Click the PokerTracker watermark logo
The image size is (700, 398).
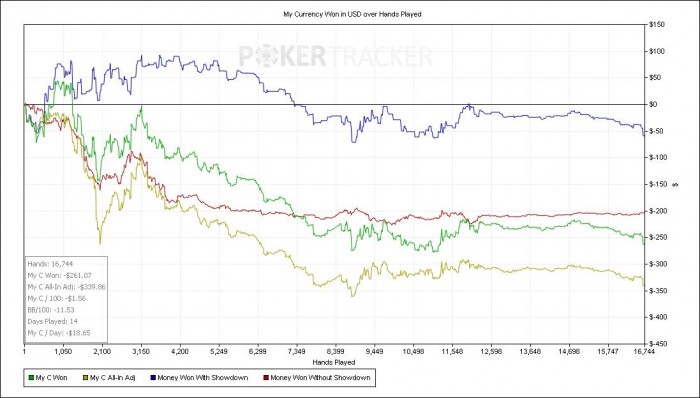tap(336, 57)
